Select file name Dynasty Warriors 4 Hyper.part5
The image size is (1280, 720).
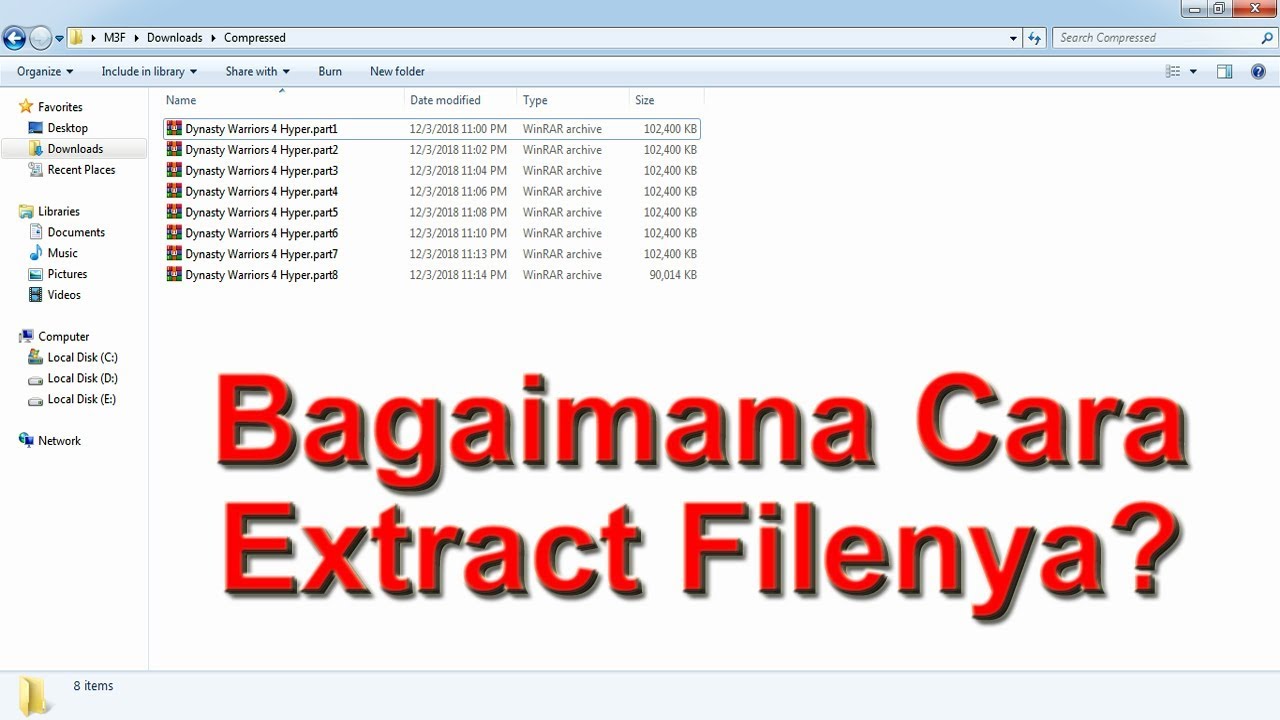click(262, 213)
